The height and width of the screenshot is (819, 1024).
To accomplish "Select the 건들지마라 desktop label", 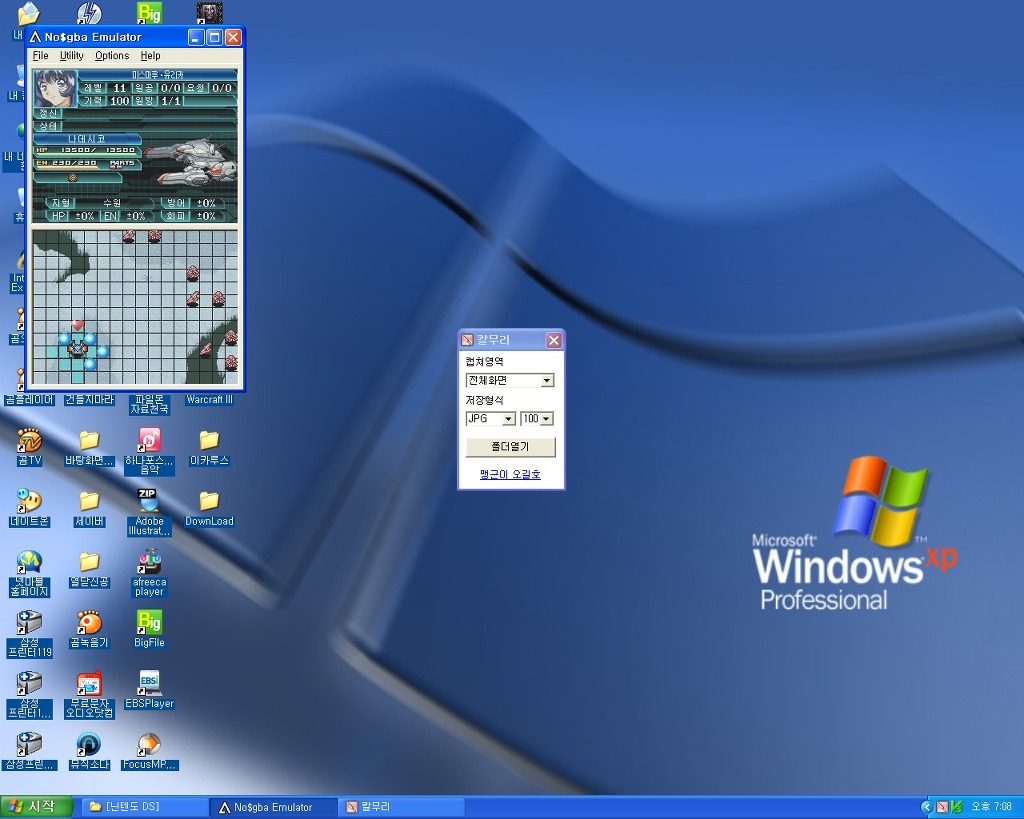I will [x=89, y=399].
